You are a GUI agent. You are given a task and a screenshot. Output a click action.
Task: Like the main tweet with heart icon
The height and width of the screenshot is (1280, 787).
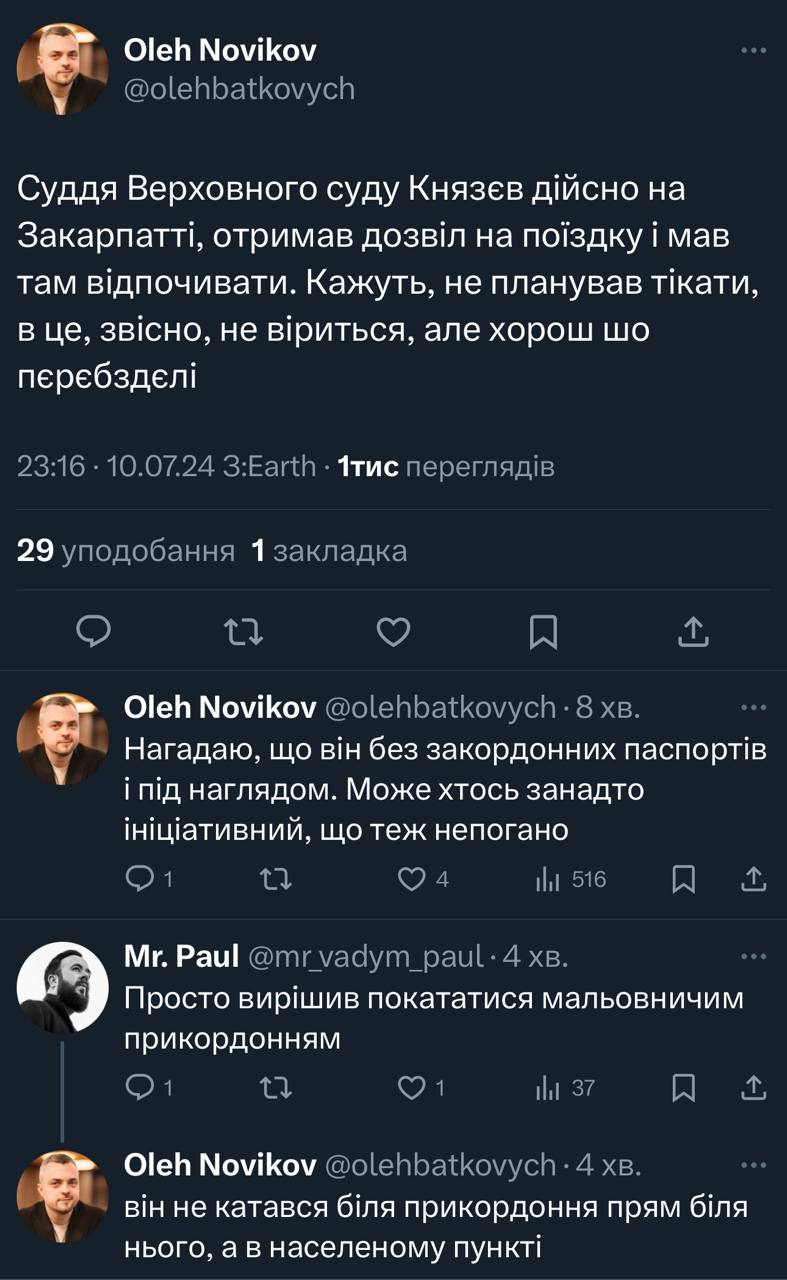point(394,630)
